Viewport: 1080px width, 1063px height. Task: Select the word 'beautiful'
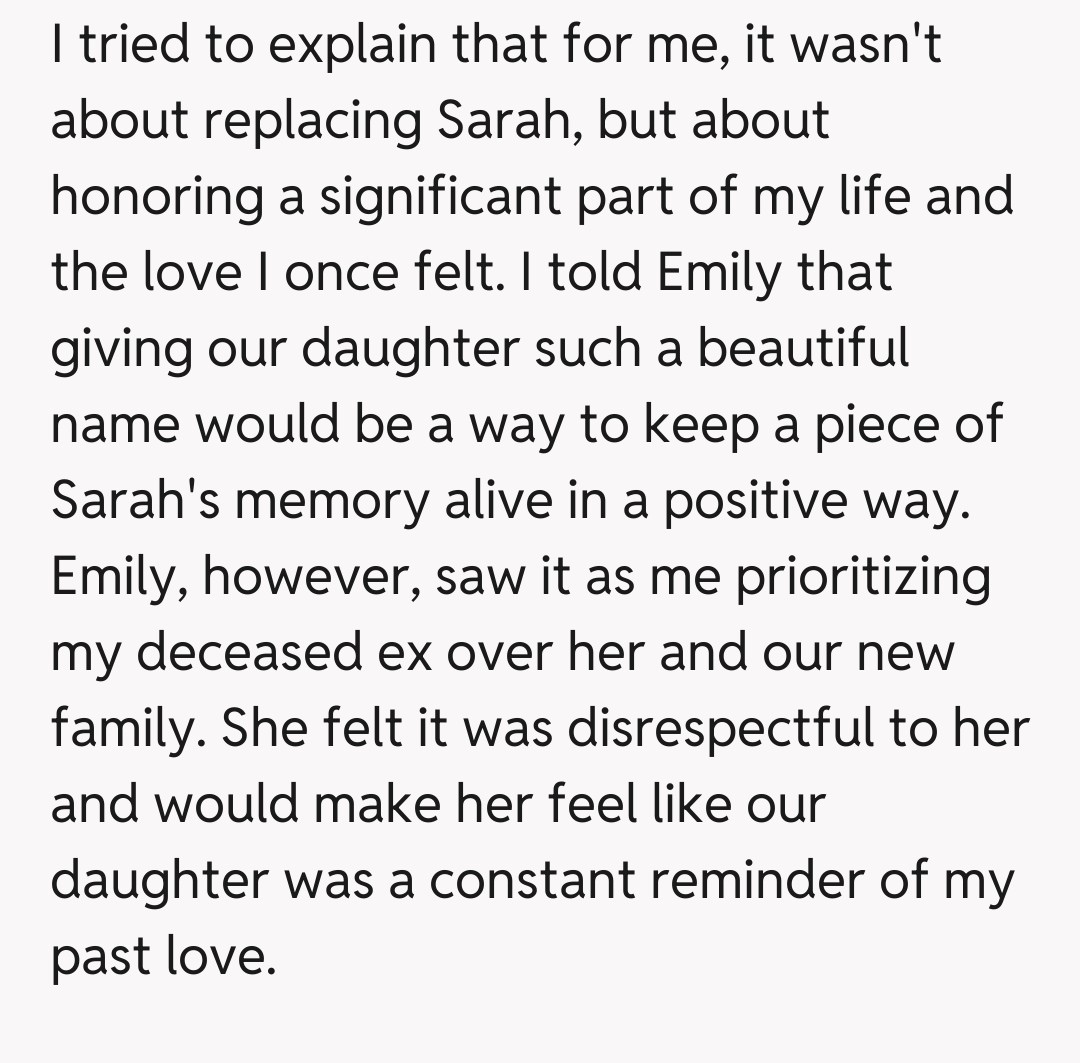click(x=804, y=348)
